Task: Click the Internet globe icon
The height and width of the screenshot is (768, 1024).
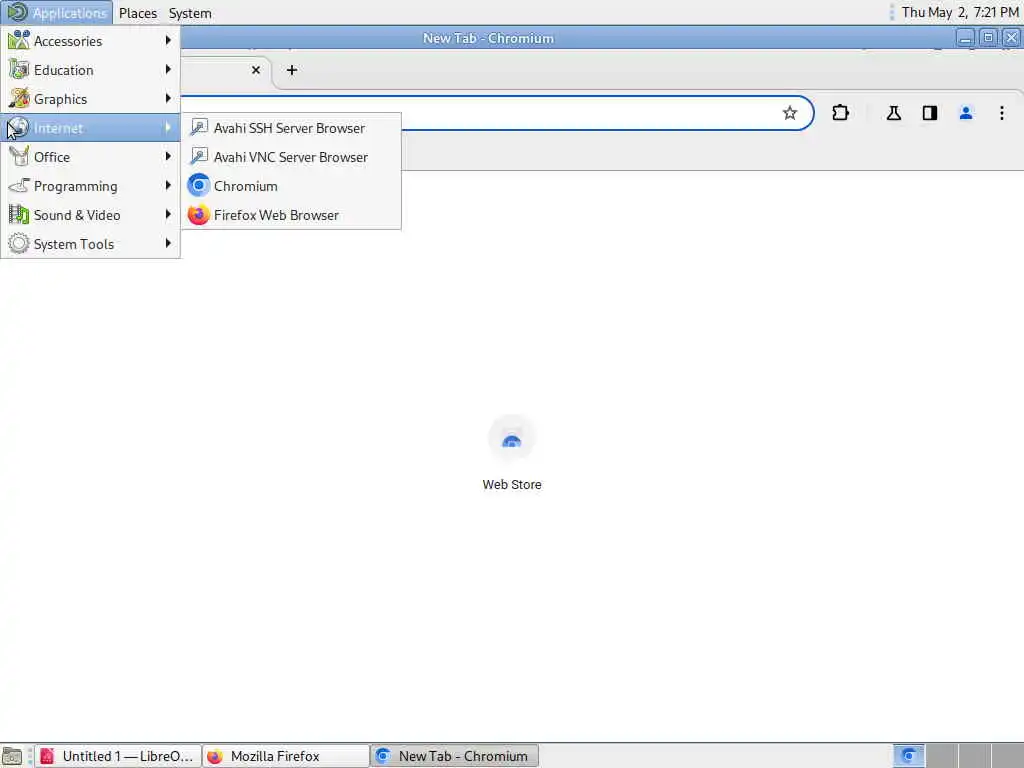Action: point(18,127)
